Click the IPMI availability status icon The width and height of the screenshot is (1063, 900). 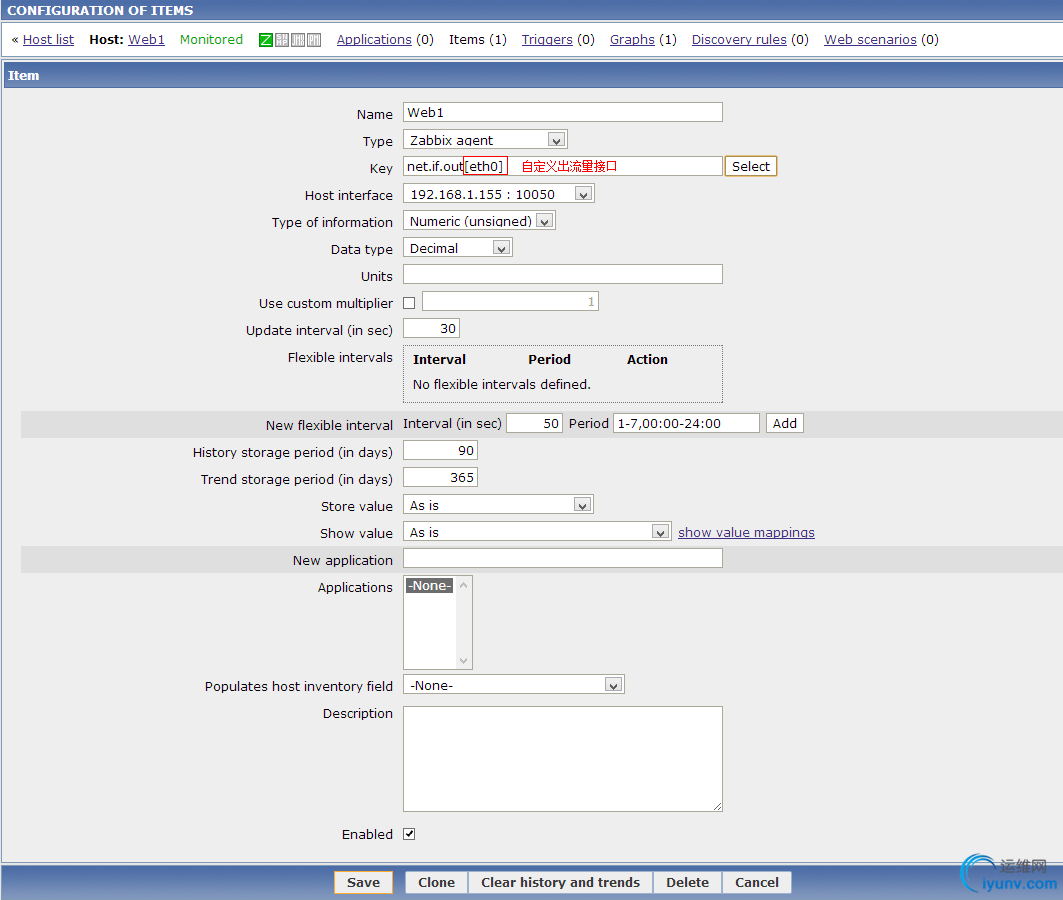pyautogui.click(x=314, y=40)
